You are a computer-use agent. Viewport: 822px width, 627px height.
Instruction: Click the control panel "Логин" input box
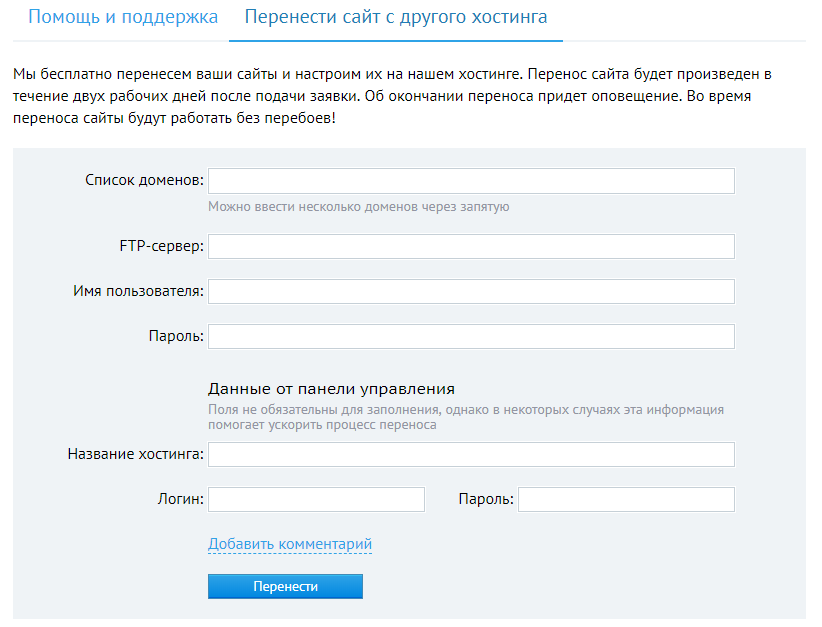coord(316,499)
